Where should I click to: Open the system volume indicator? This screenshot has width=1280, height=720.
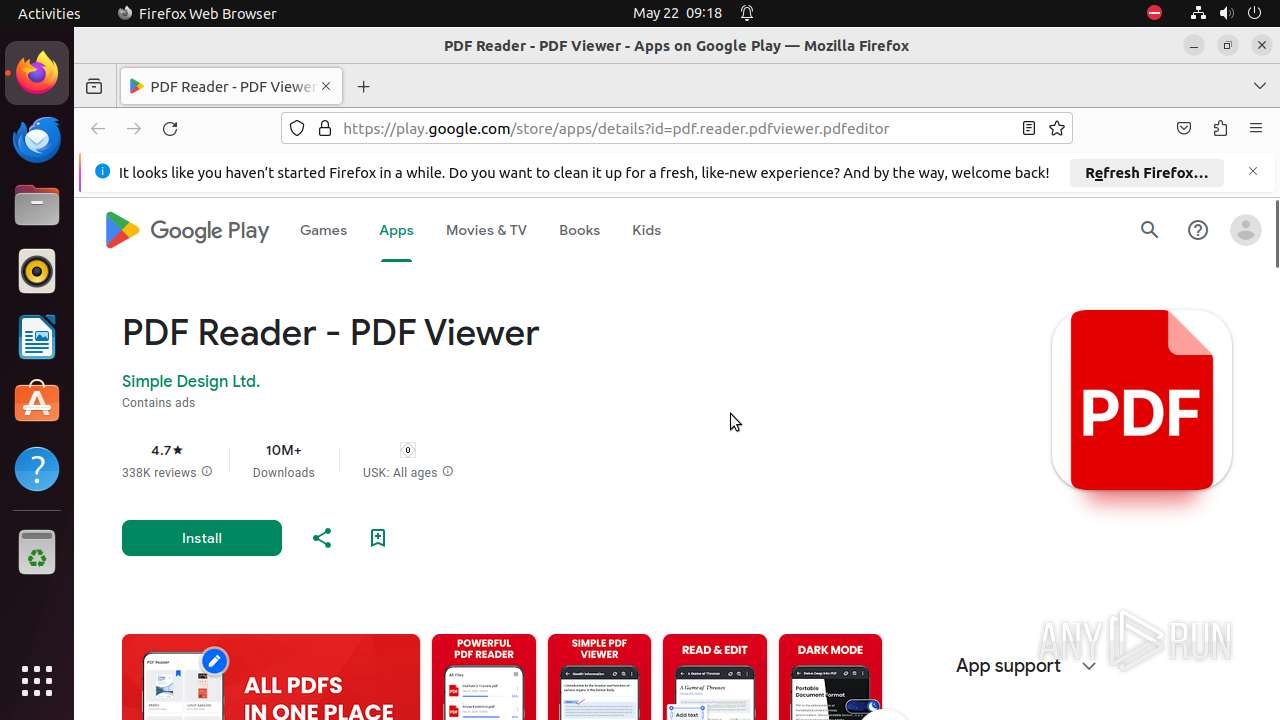point(1227,13)
